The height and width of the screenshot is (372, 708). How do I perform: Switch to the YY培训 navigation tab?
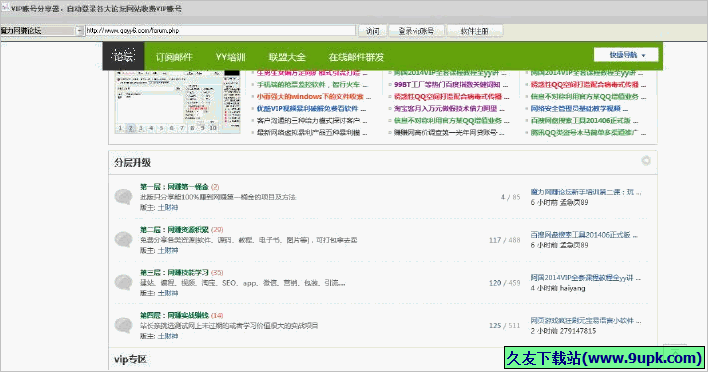coord(230,57)
